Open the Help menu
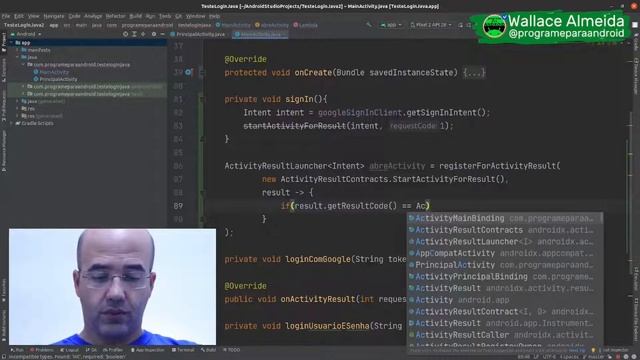The height and width of the screenshot is (360, 640). [x=214, y=16]
